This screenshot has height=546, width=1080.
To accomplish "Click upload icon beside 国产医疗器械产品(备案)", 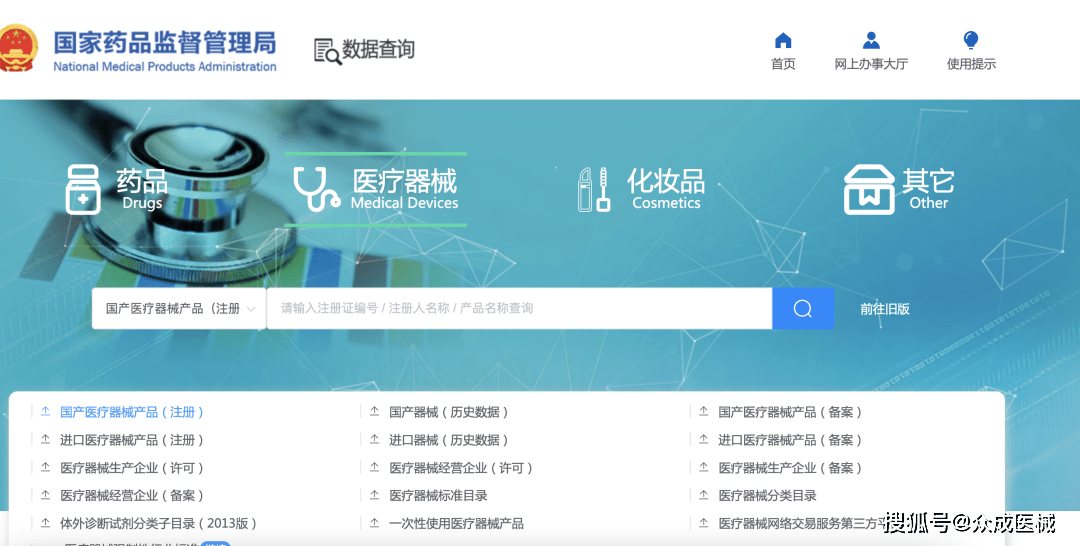I will 704,412.
